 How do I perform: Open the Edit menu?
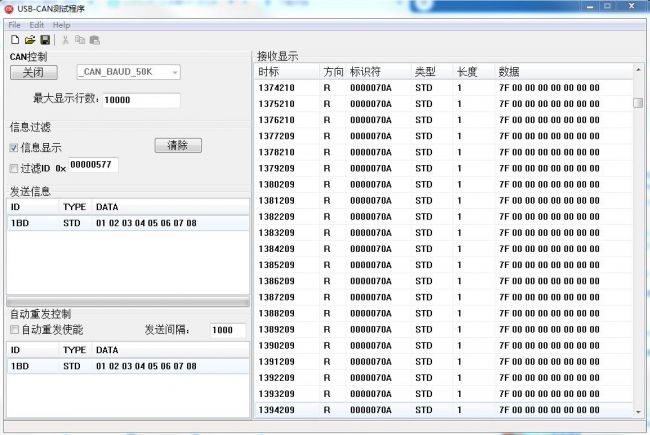[36, 25]
